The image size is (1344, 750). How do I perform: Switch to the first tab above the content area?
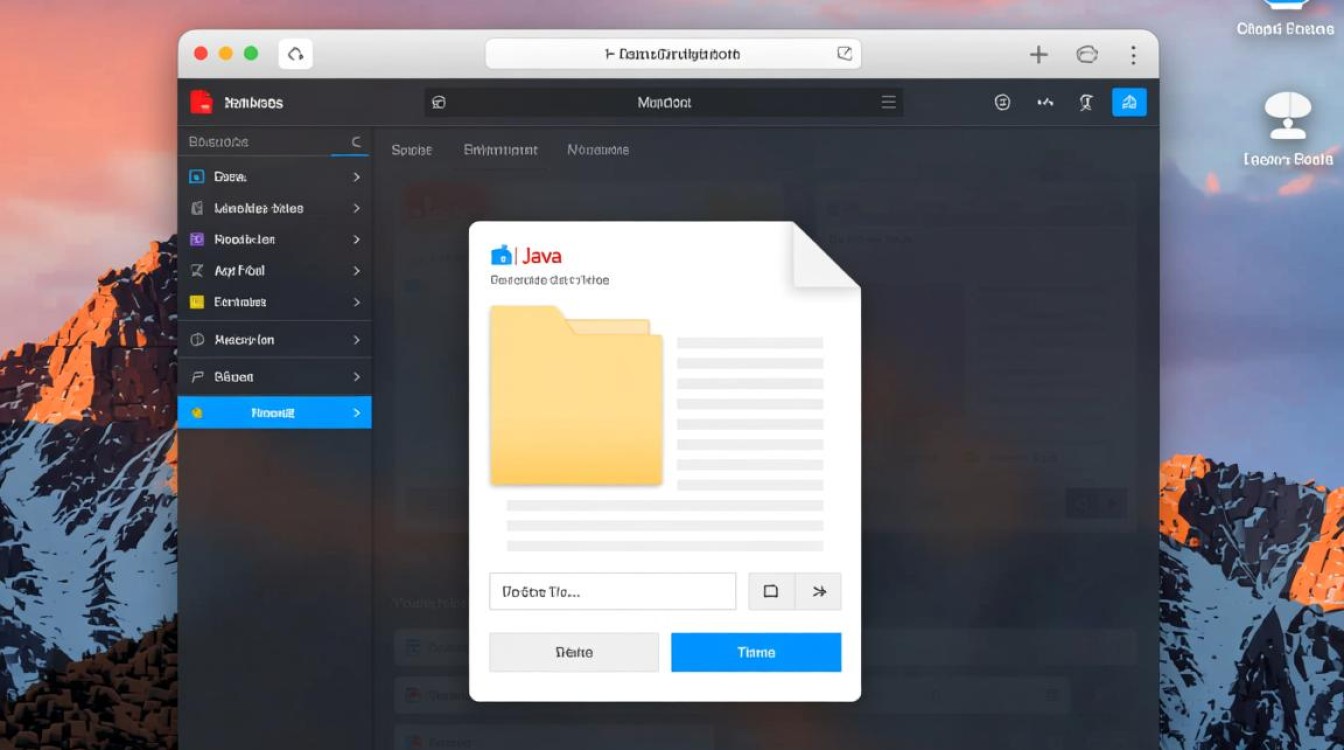click(412, 149)
